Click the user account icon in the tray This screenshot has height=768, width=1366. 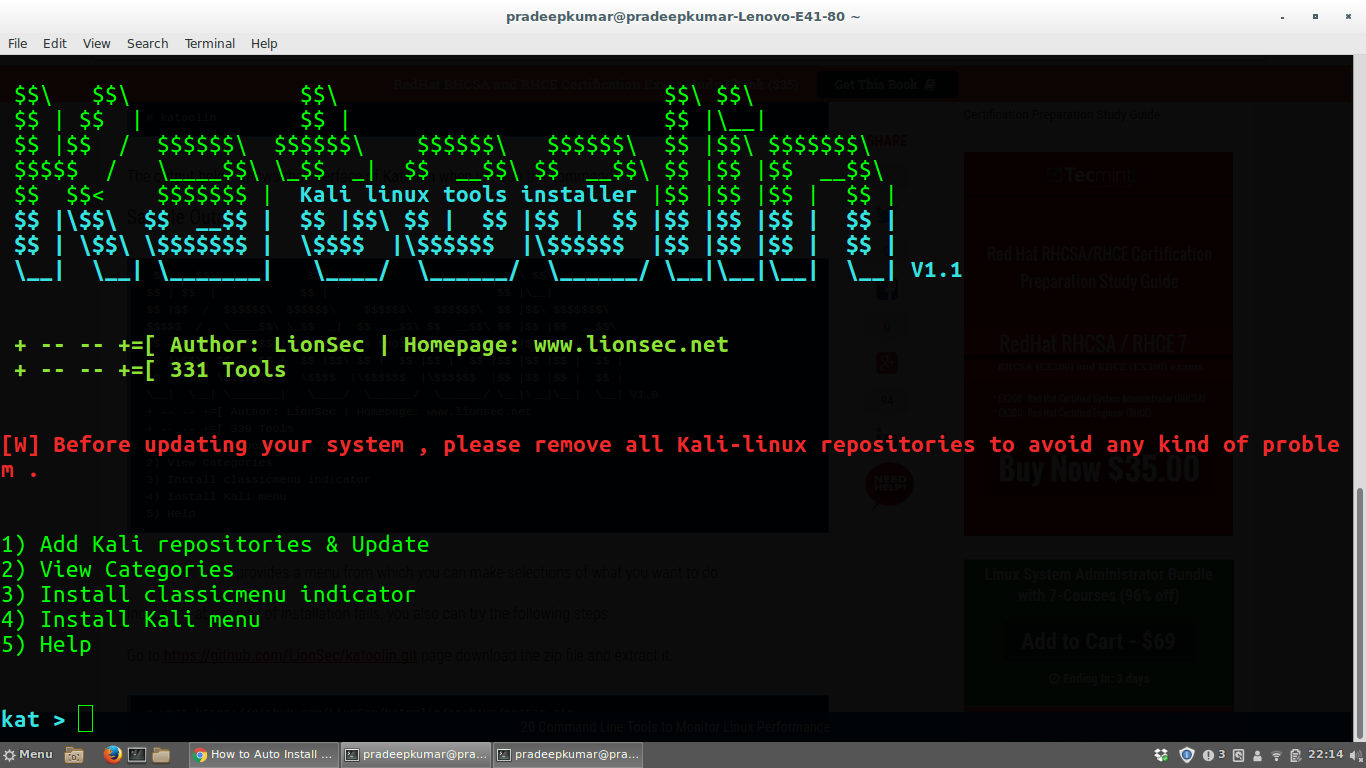pos(1256,754)
